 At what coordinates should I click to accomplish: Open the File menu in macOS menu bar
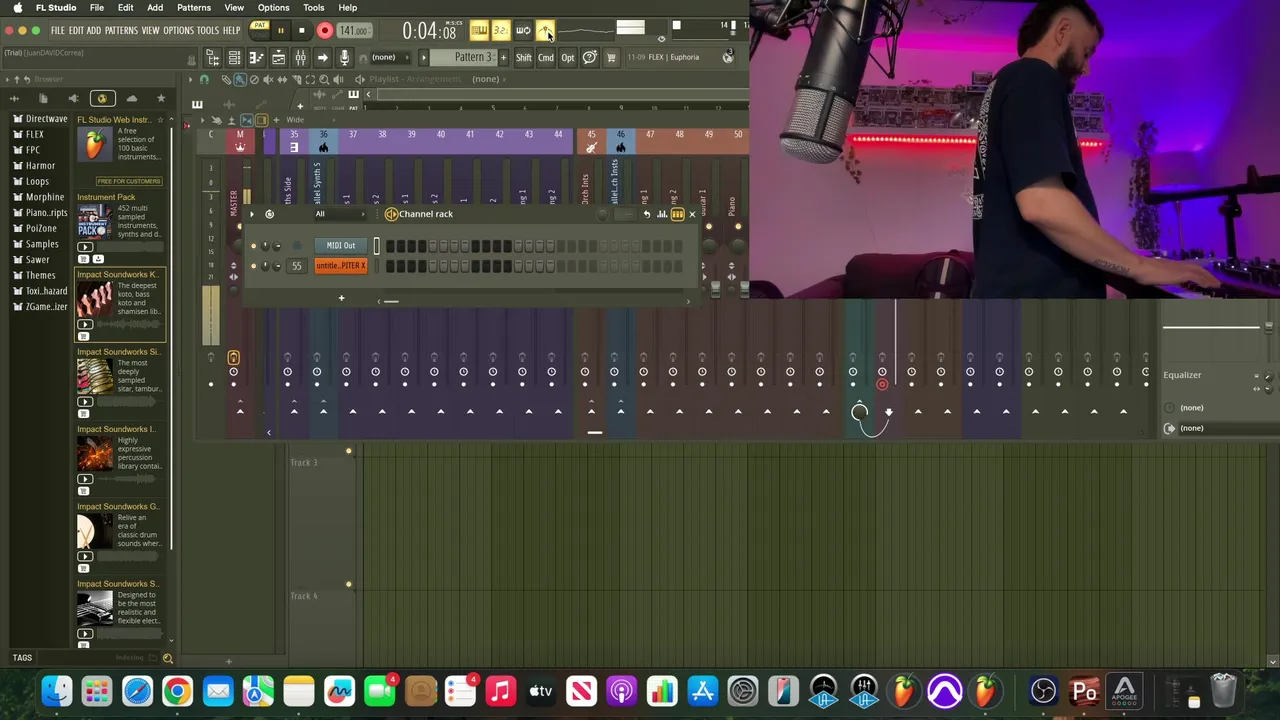tap(97, 8)
